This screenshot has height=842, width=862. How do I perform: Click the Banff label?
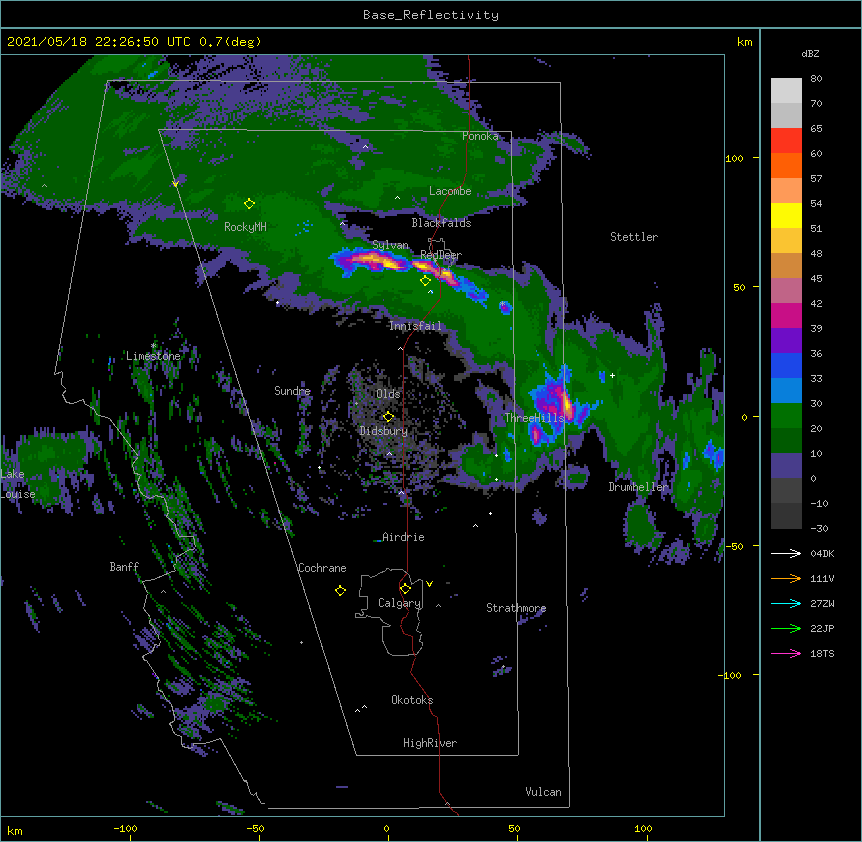pyautogui.click(x=124, y=567)
